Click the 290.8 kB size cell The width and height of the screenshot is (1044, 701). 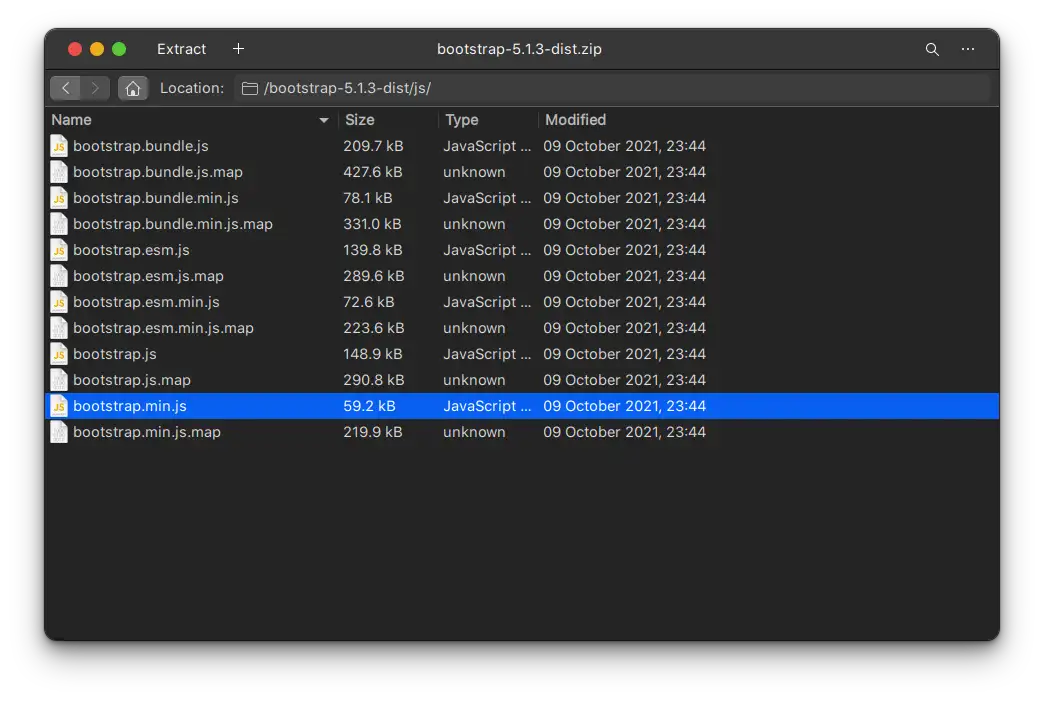374,379
